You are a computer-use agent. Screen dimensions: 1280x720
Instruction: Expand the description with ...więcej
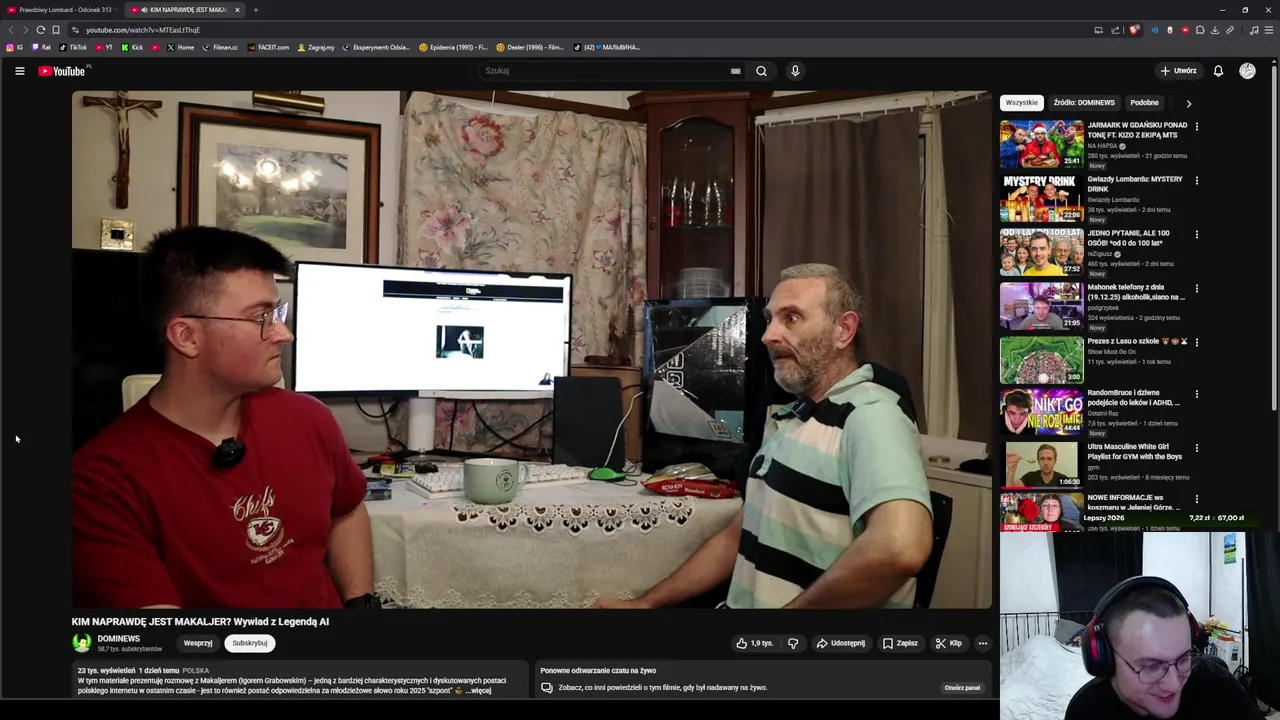pos(478,690)
